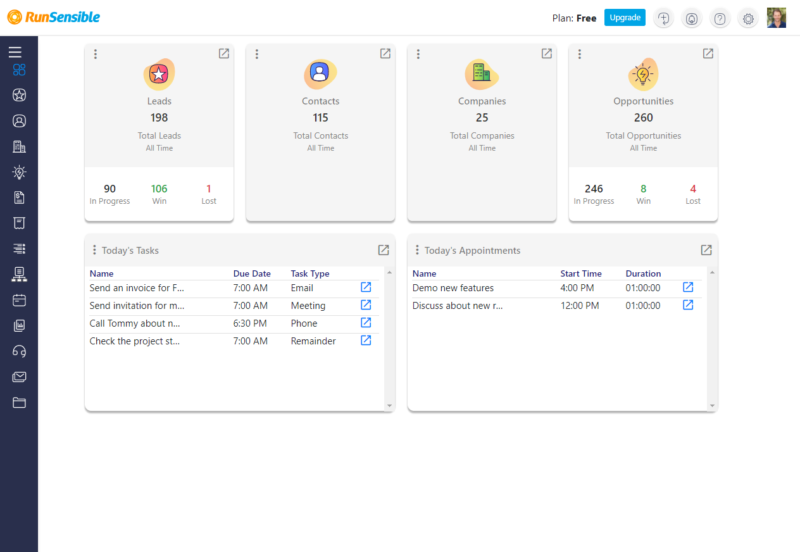This screenshot has height=552, width=800.
Task: Sort appointments by Start Time column header
Action: (x=581, y=273)
